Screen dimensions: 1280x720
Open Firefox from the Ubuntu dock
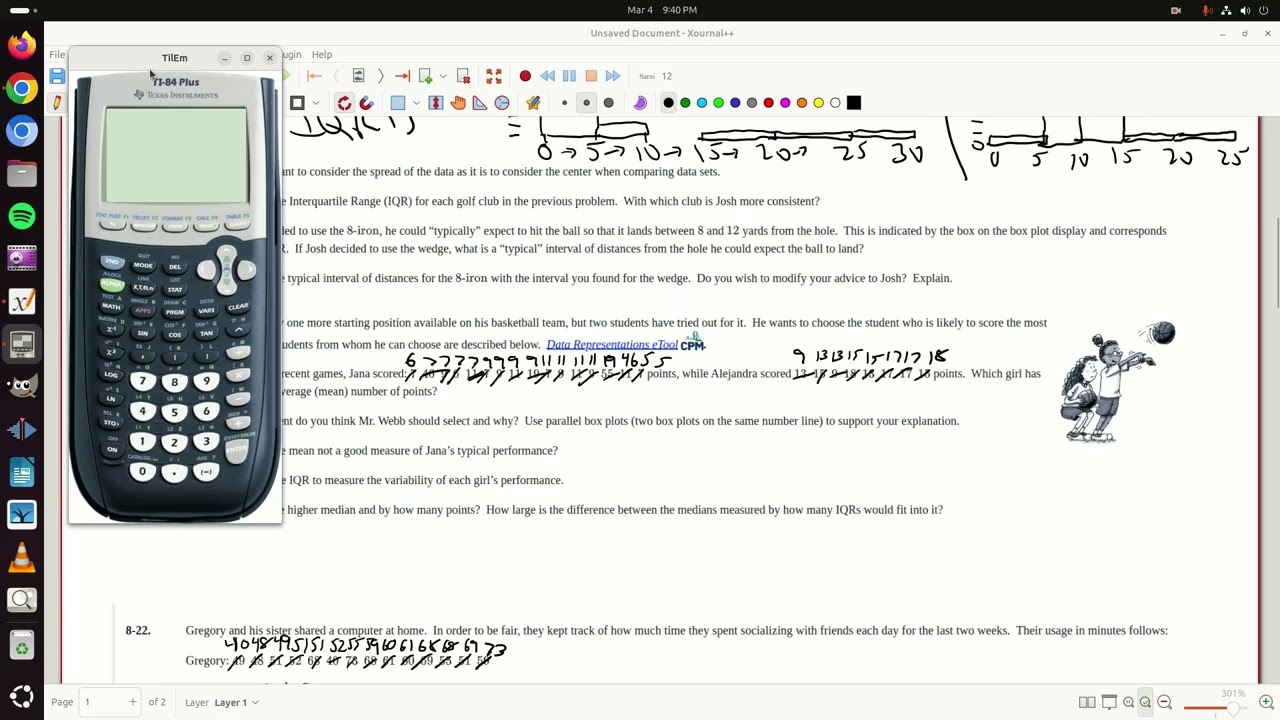tap(21, 45)
